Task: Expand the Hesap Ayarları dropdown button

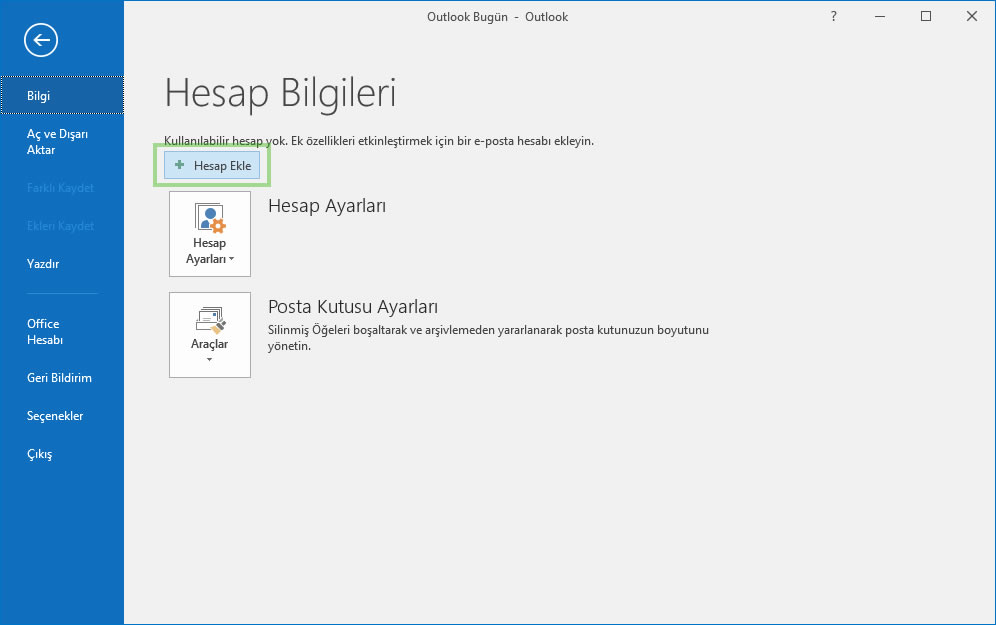Action: [x=210, y=234]
